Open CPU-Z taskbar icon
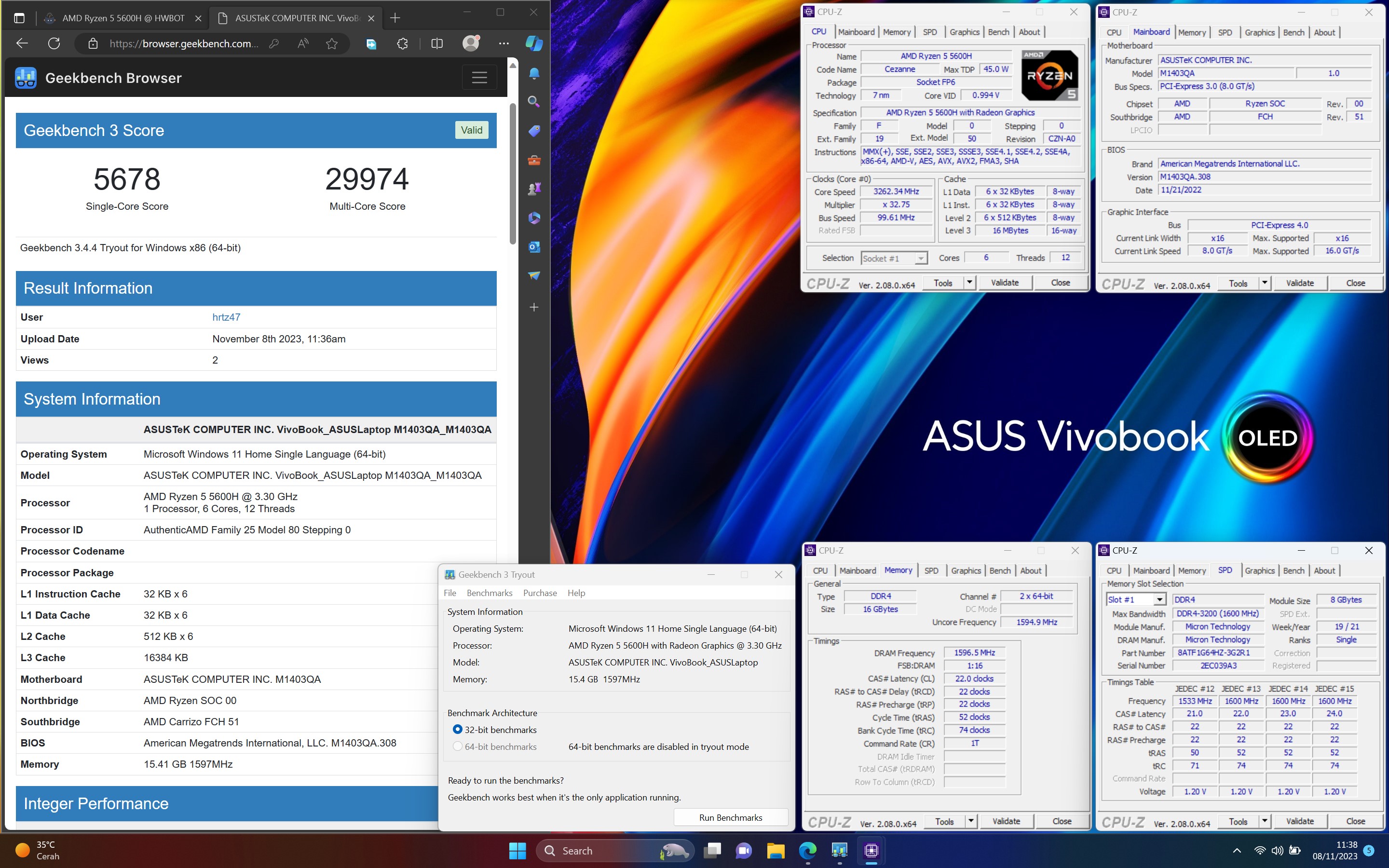This screenshot has height=868, width=1389. [872, 851]
